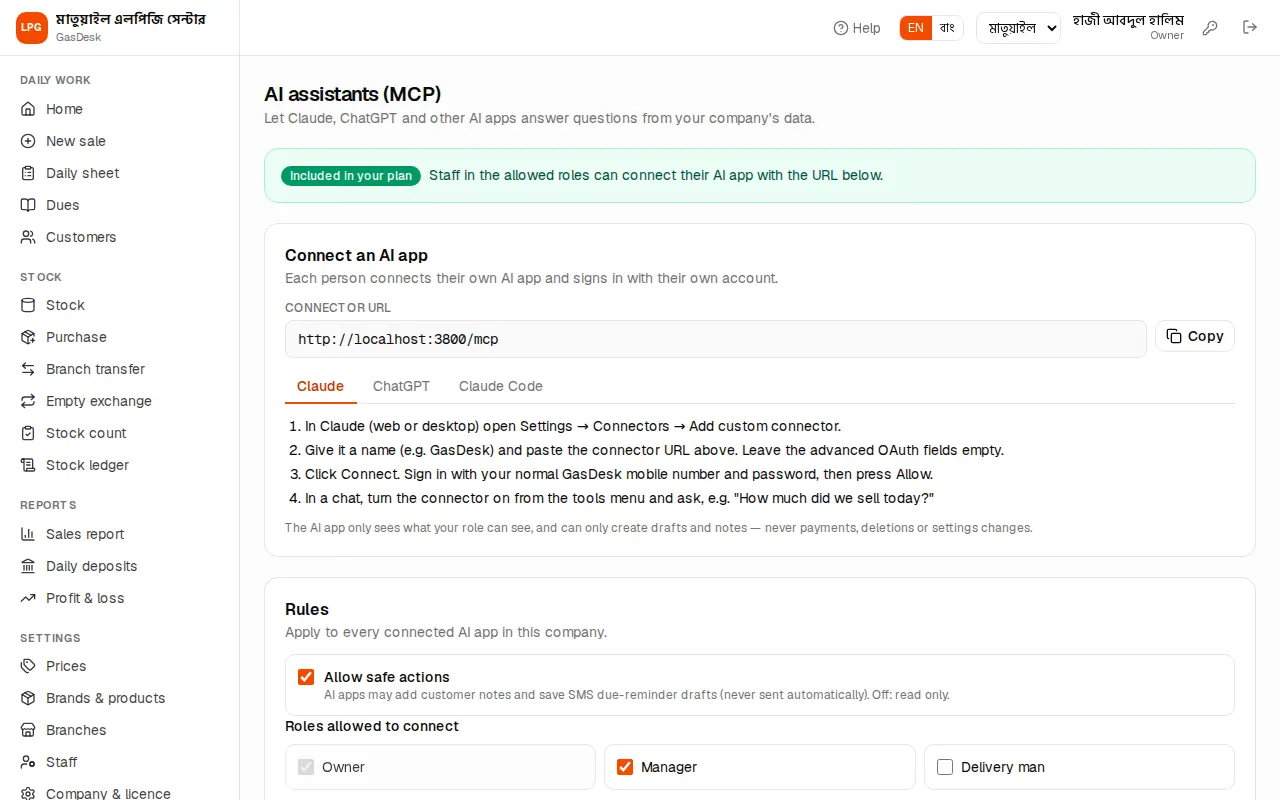Click the log out icon
1280x800 pixels.
coord(1250,28)
